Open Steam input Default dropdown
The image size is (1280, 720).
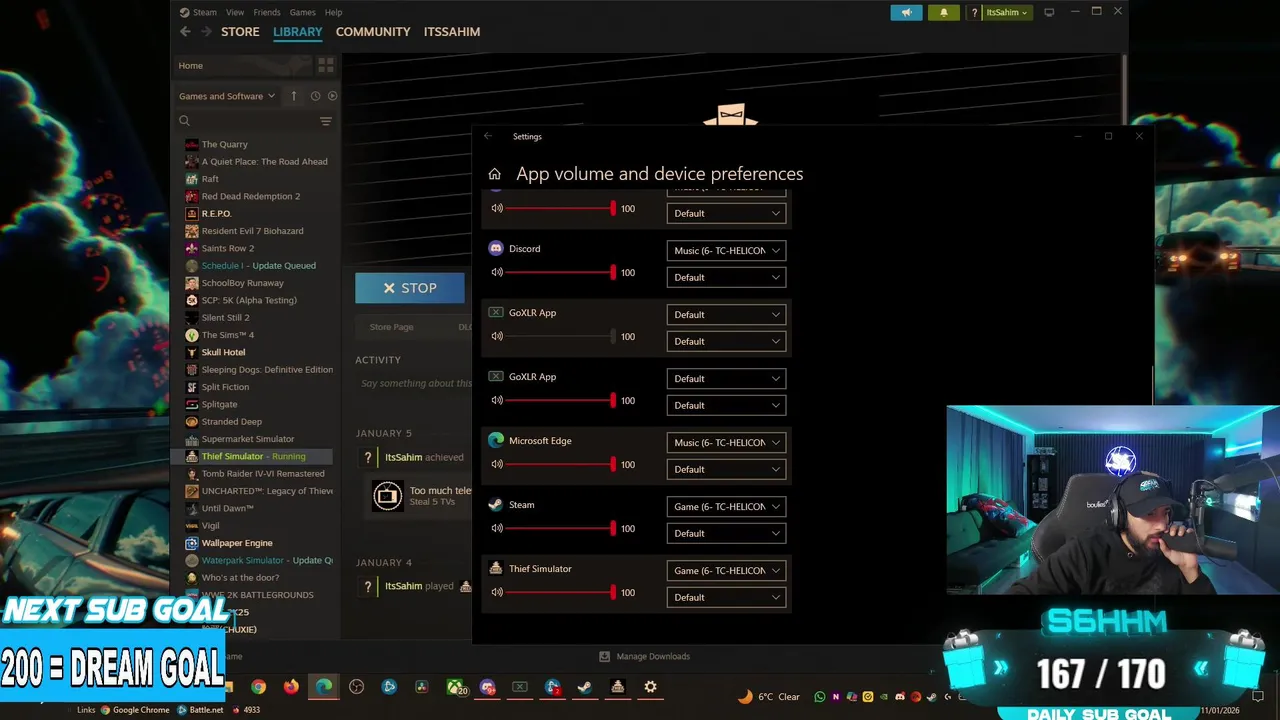click(726, 533)
